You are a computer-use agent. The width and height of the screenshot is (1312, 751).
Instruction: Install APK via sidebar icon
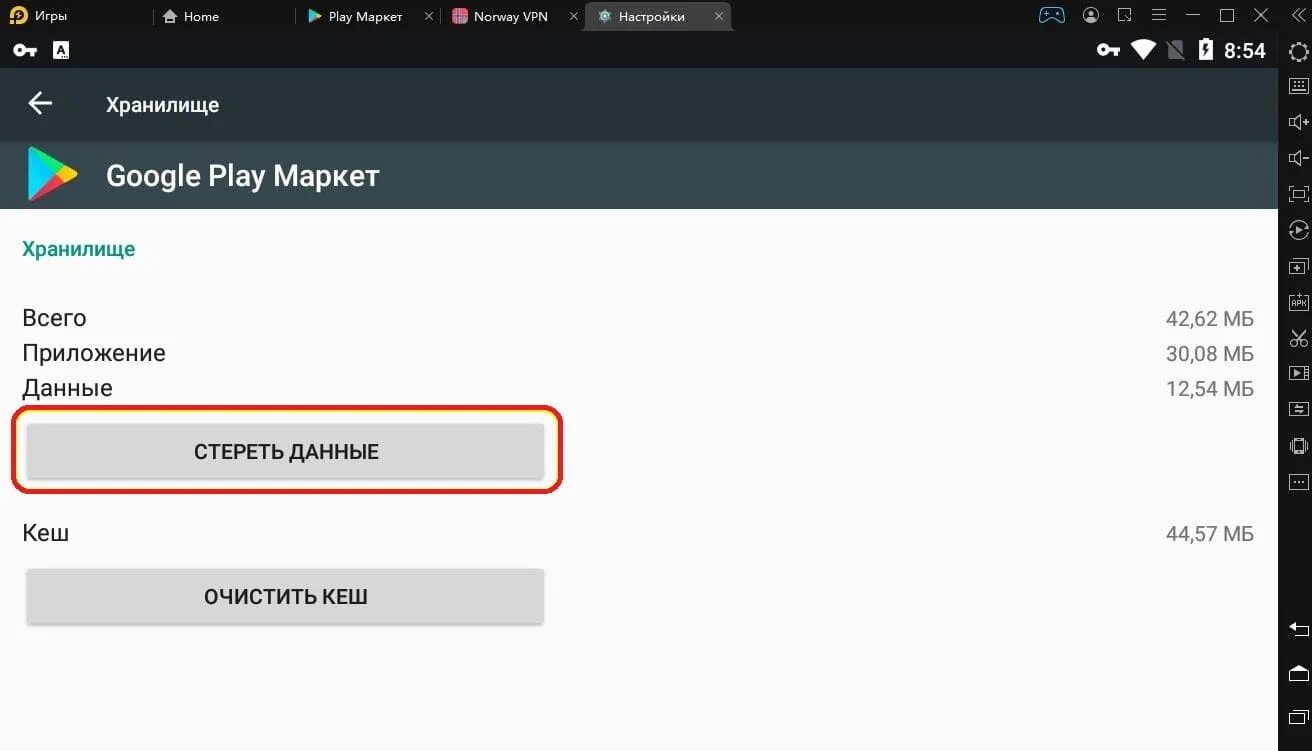point(1298,302)
